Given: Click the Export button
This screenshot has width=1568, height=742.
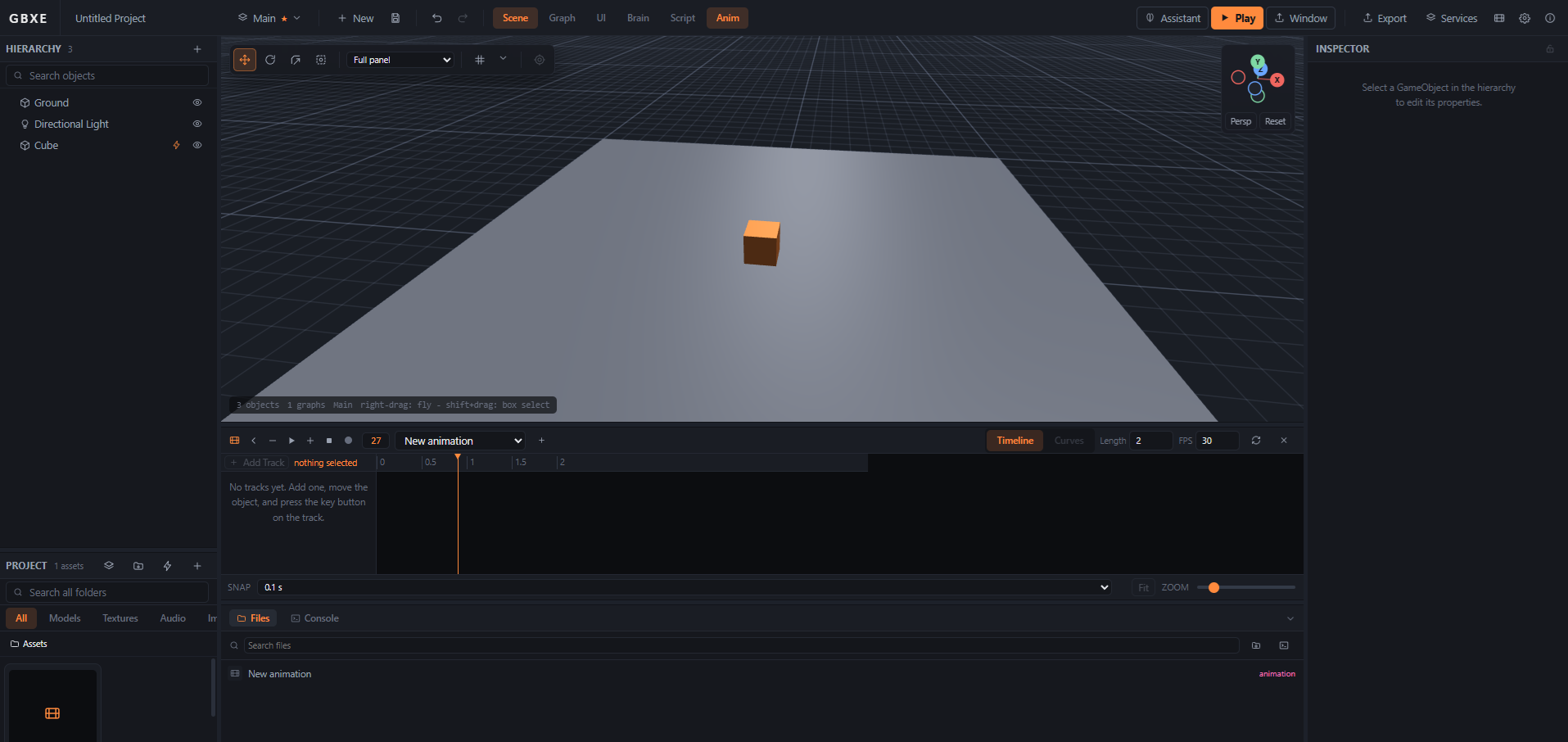Looking at the screenshot, I should click(x=1385, y=18).
